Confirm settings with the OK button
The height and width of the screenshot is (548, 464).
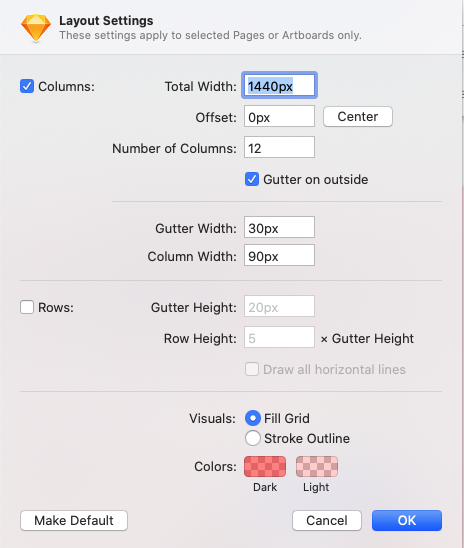click(x=407, y=520)
